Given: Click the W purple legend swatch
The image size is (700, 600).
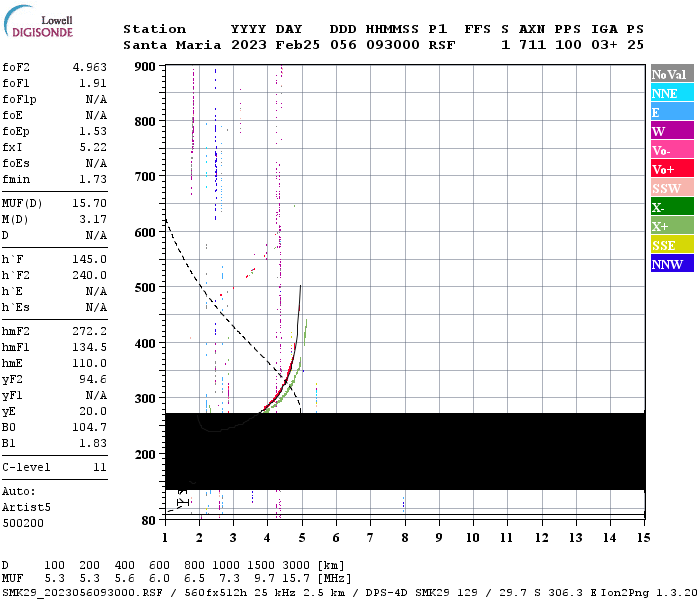Looking at the screenshot, I should pos(672,131).
